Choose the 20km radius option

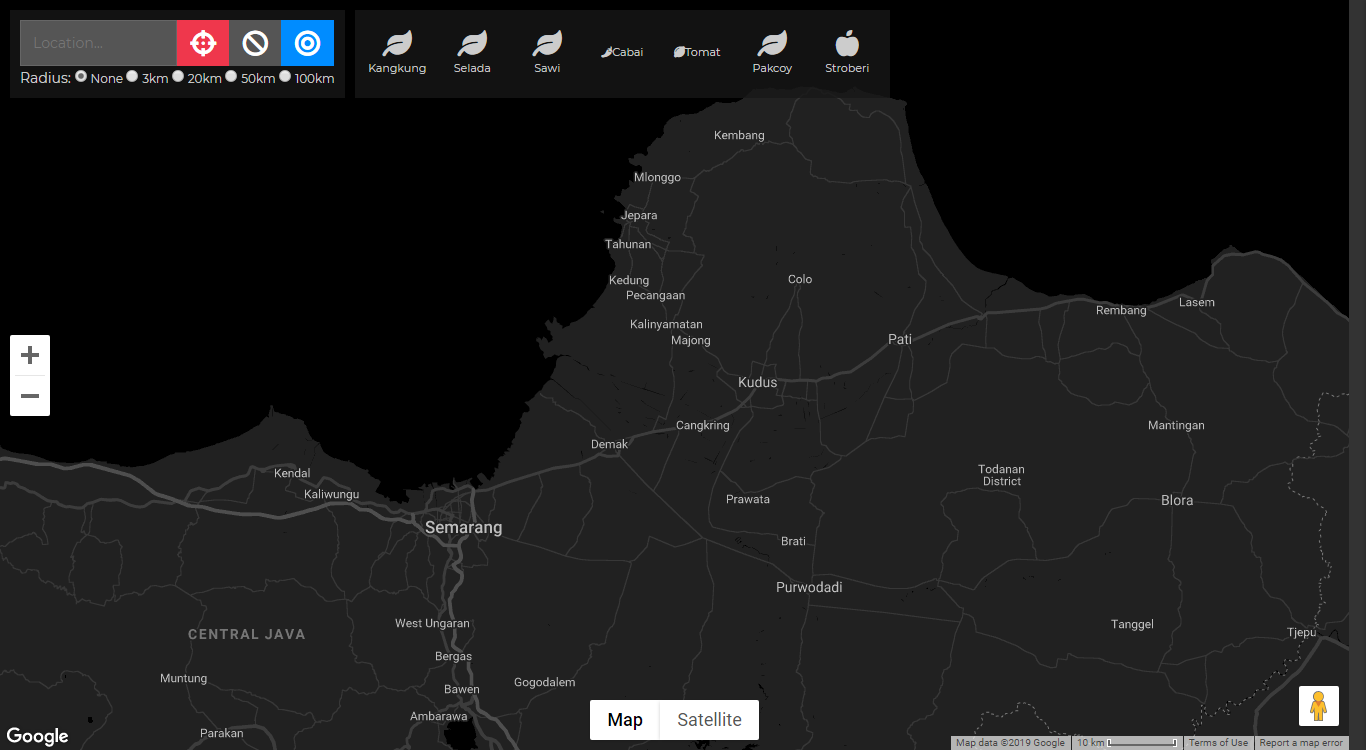(x=178, y=76)
